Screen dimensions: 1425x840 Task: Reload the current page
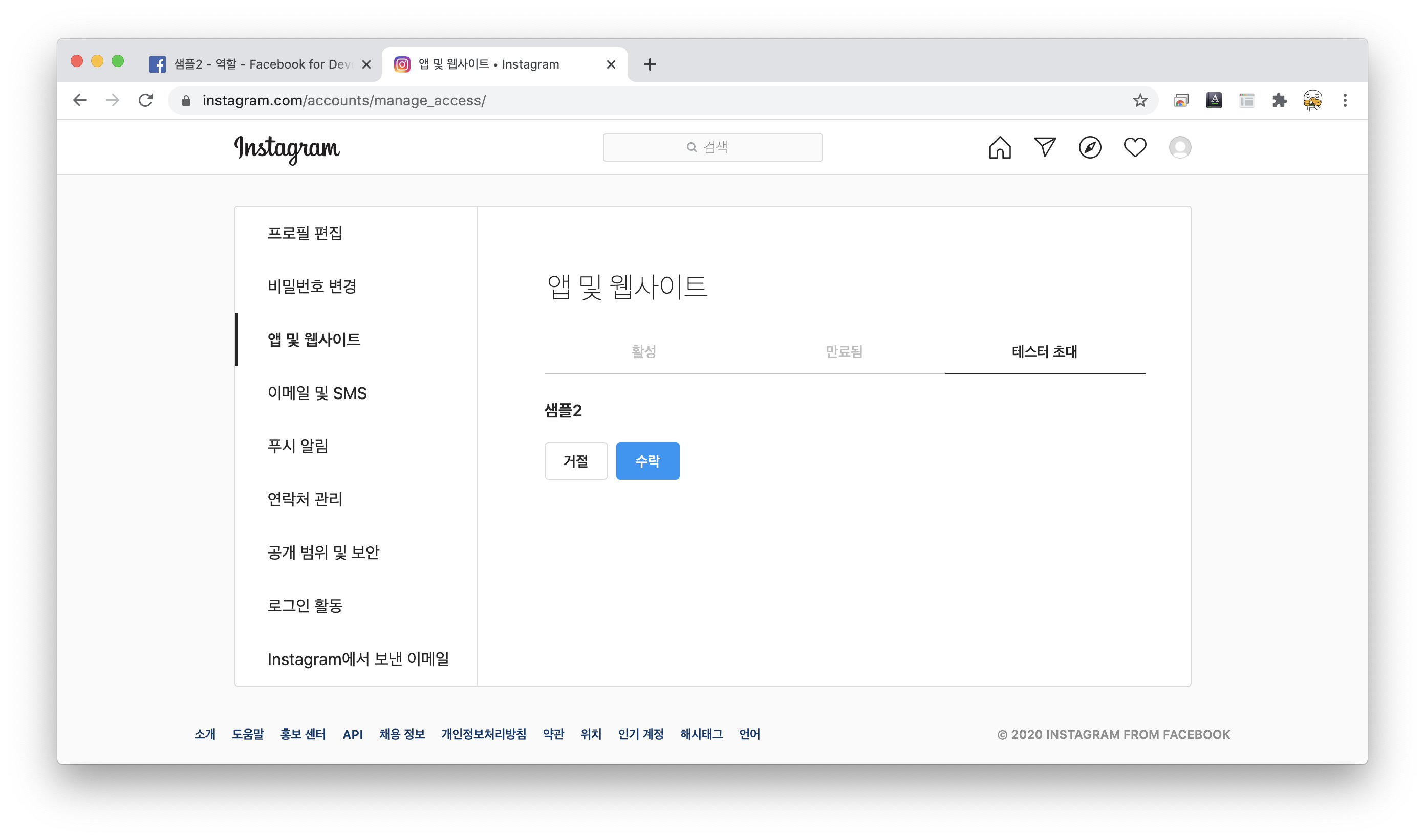(145, 100)
